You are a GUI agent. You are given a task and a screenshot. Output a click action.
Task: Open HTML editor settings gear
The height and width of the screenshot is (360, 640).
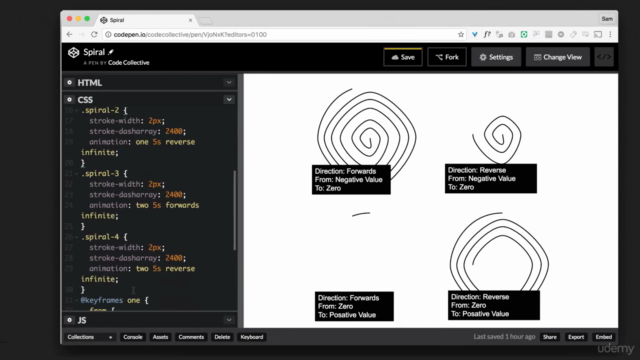[x=69, y=82]
